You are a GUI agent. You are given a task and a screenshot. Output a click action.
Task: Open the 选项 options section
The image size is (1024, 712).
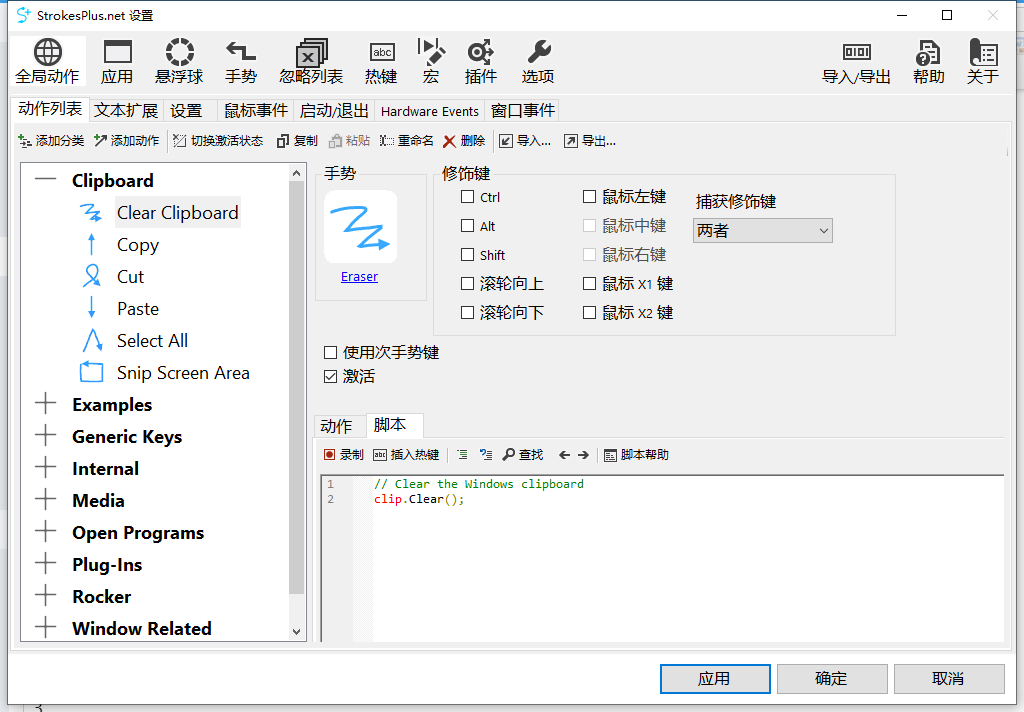pos(538,61)
